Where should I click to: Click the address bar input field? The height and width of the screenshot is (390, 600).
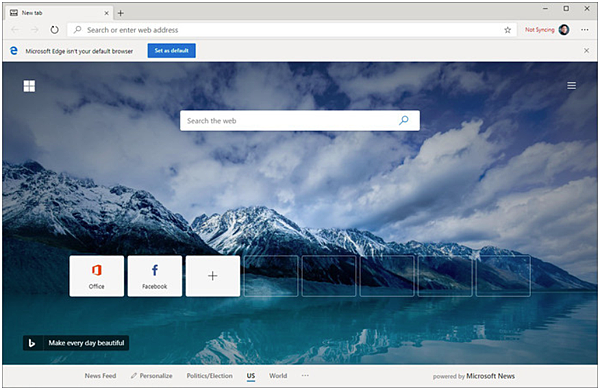(292, 30)
